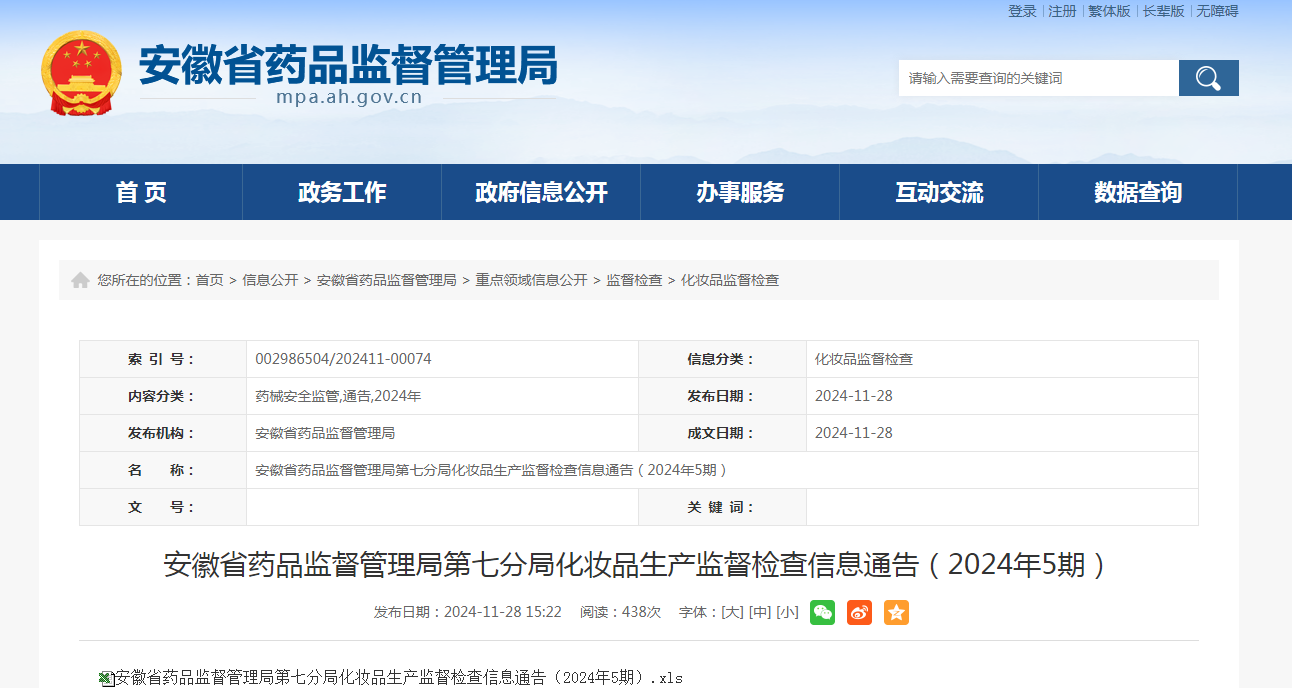Viewport: 1292px width, 688px height.
Task: Click the mpa.ah.gov.cn domain text
Action: [x=349, y=98]
